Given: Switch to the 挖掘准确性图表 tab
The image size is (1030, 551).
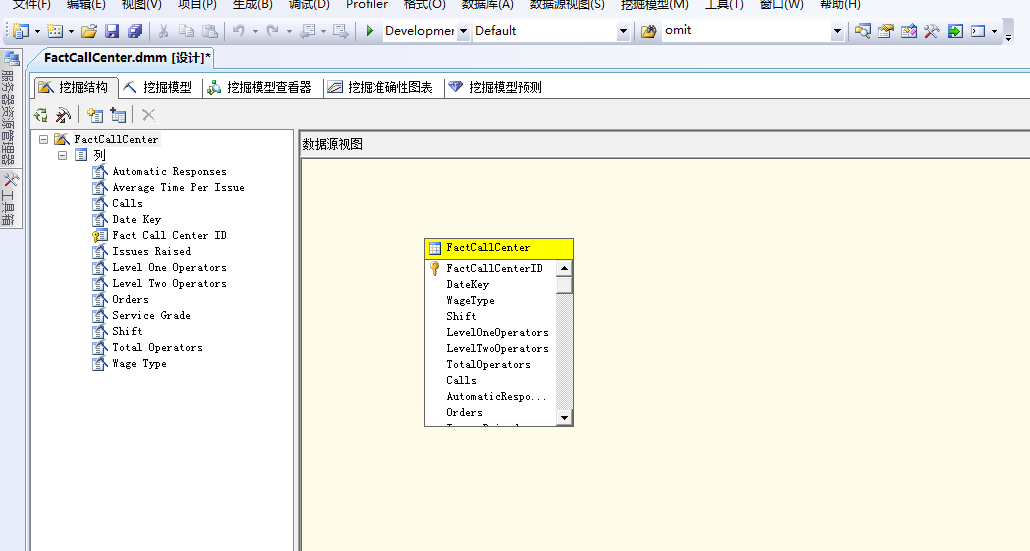Looking at the screenshot, I should pos(381,87).
